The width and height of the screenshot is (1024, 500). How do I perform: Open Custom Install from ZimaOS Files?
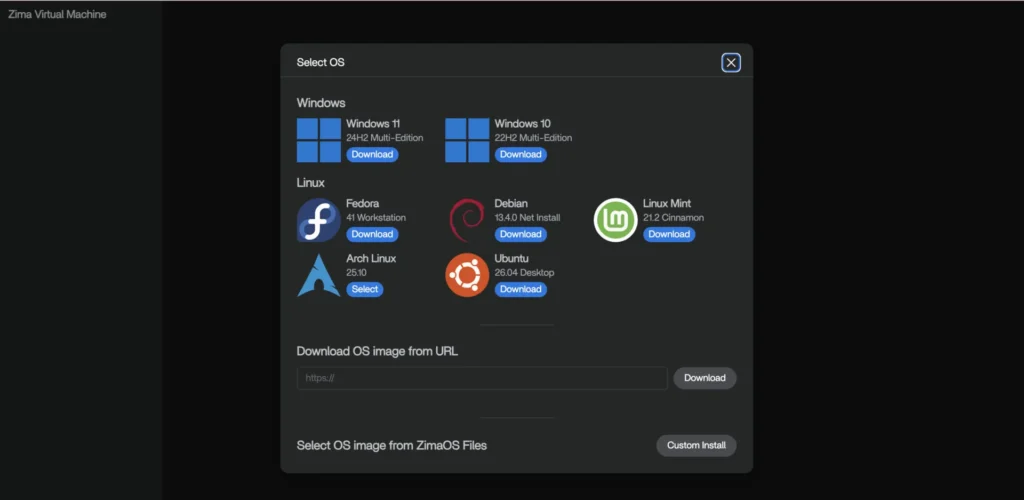pos(696,446)
